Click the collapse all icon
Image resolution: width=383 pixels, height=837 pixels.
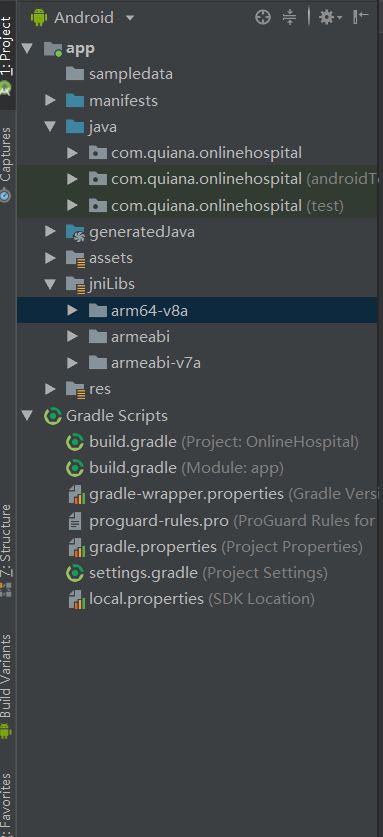pyautogui.click(x=289, y=18)
